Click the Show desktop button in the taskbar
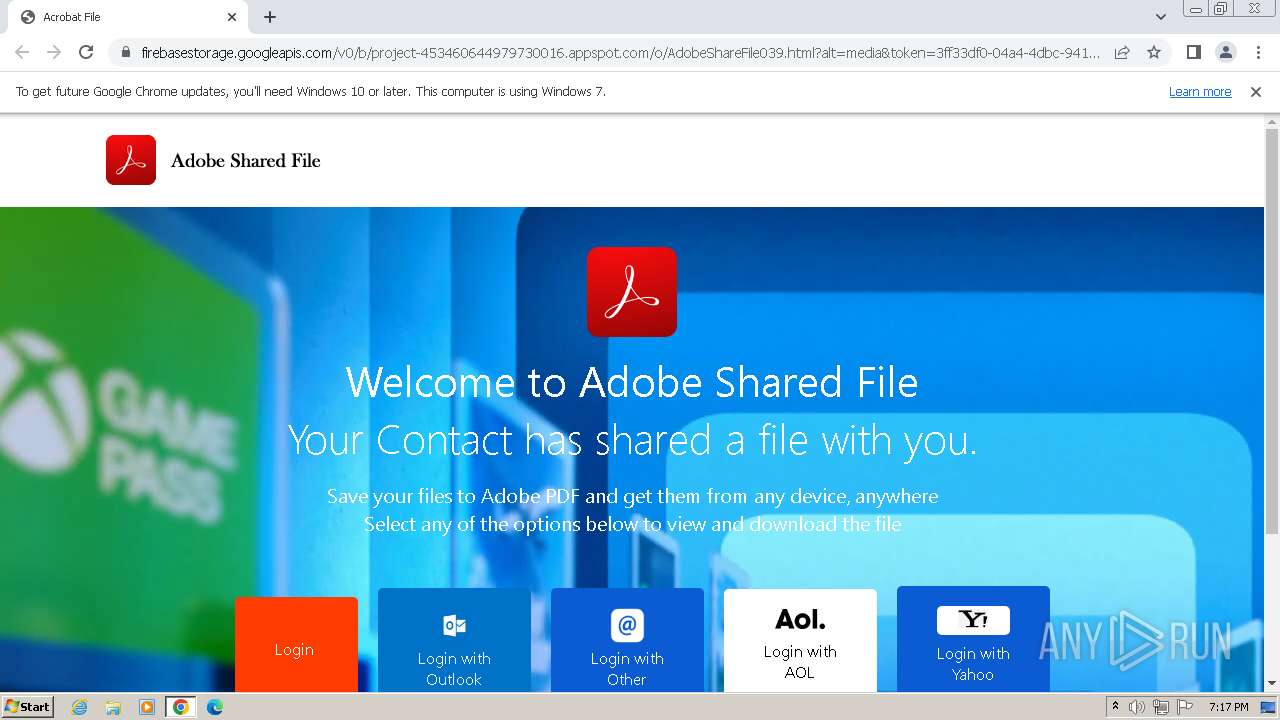The image size is (1280, 720). pos(1268,707)
